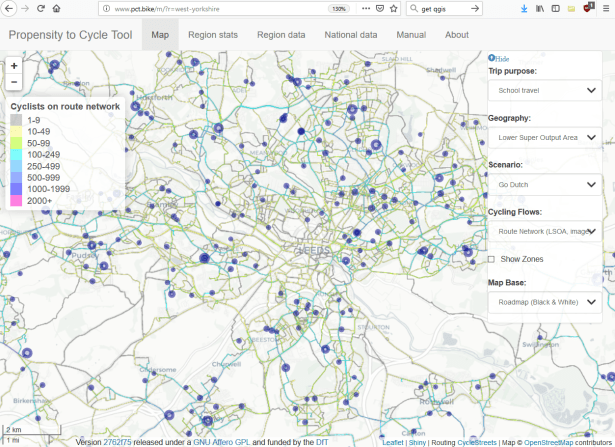Open the Shiny attribution link
Screen dimensions: 615x447
[417, 443]
